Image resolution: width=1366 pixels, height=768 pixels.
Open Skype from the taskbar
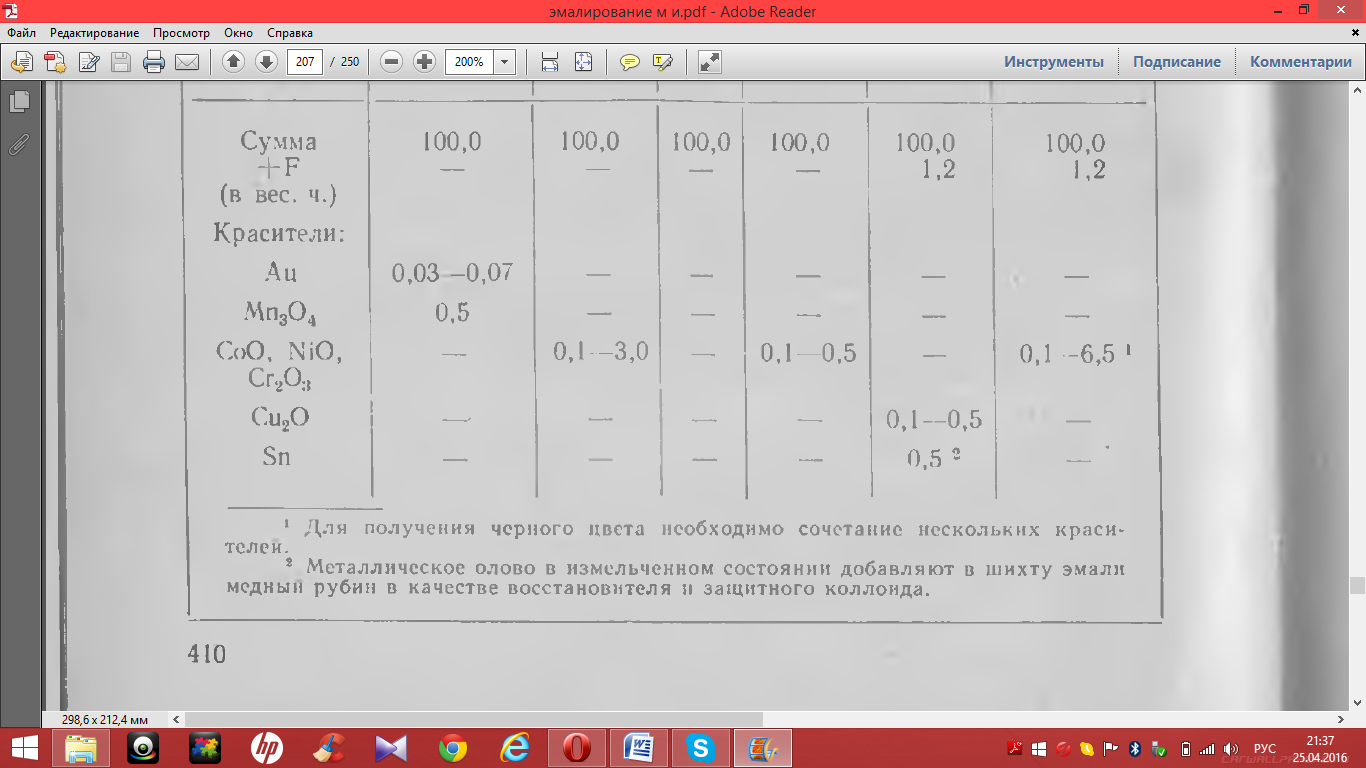pos(701,748)
